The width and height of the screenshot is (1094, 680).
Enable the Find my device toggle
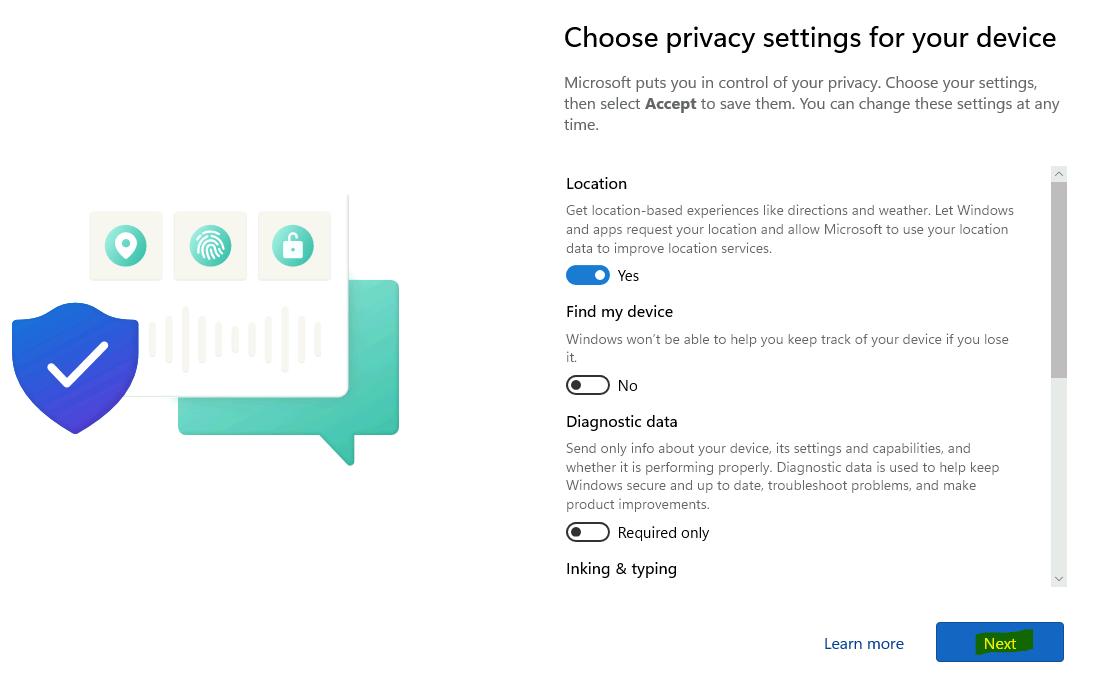click(587, 385)
